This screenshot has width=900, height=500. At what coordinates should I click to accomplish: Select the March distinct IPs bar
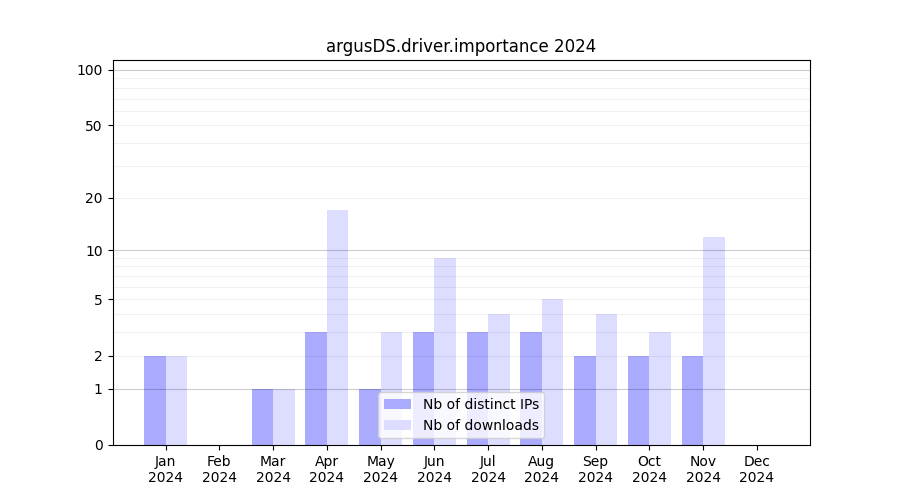pos(262,416)
